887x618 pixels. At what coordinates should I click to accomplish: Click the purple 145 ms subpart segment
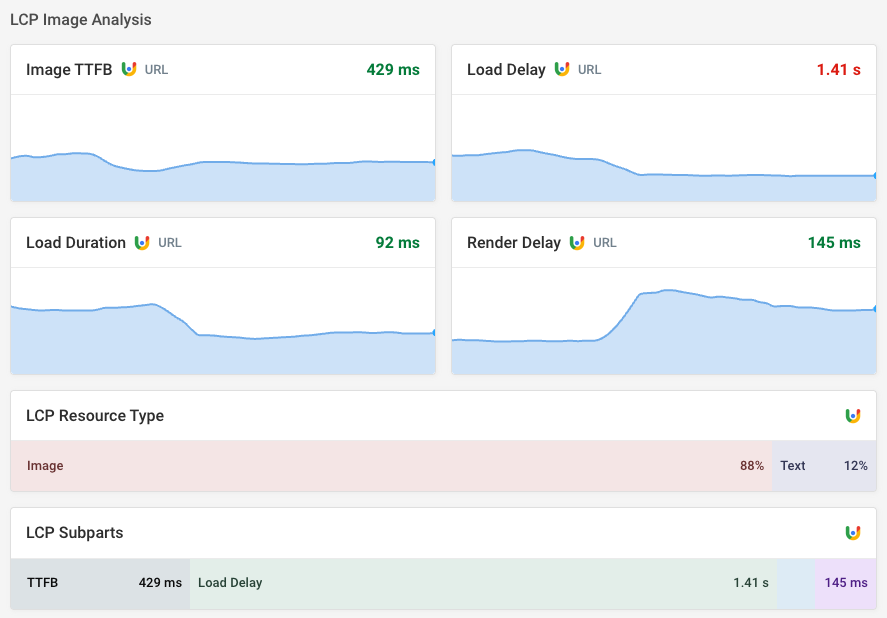click(845, 583)
